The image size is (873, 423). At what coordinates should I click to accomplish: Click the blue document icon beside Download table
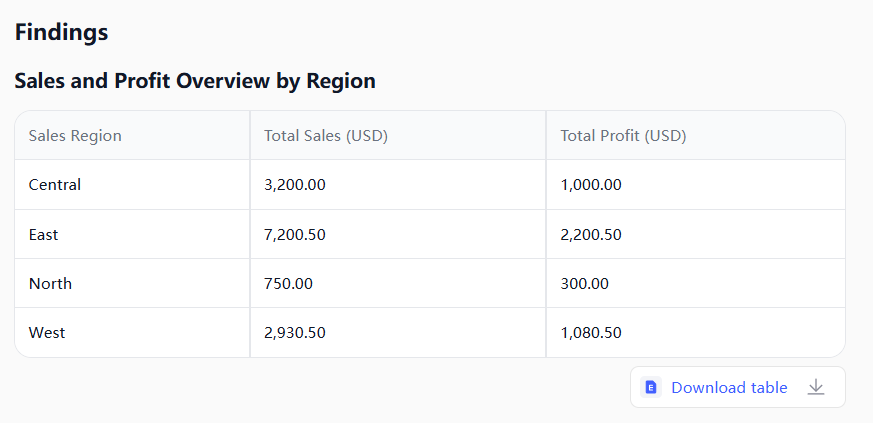[x=651, y=387]
